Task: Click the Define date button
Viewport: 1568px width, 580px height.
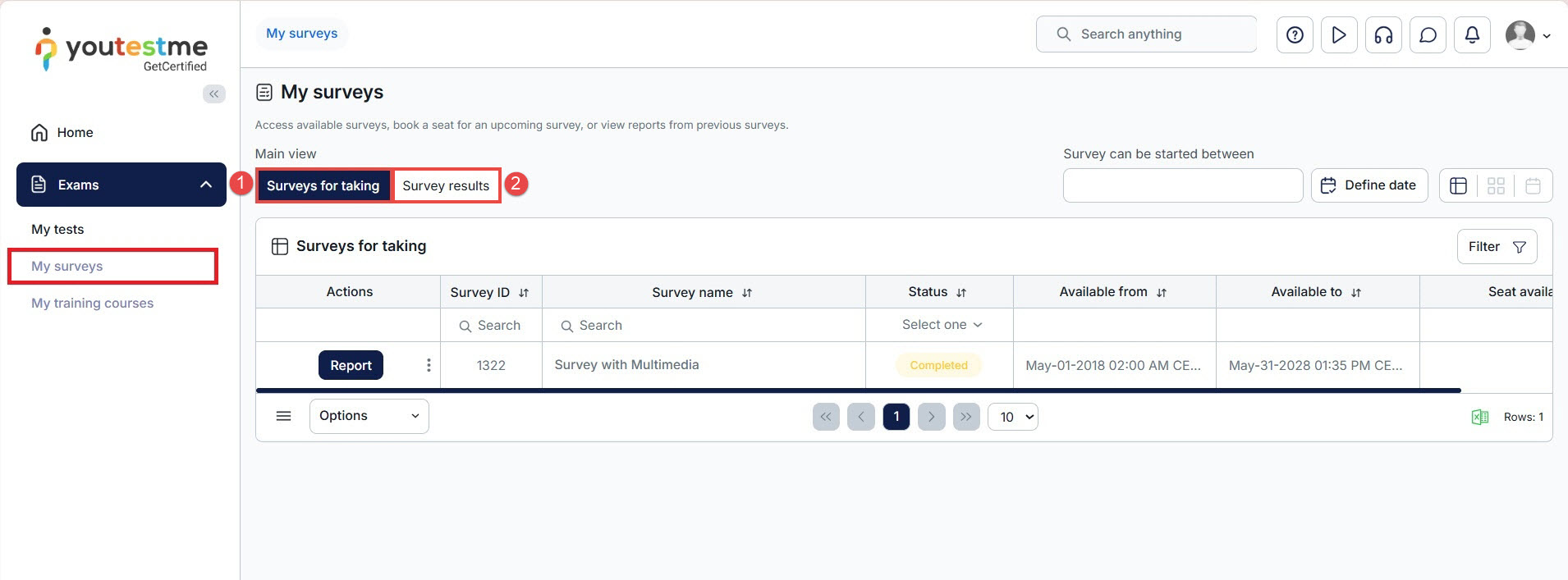Action: point(1369,185)
